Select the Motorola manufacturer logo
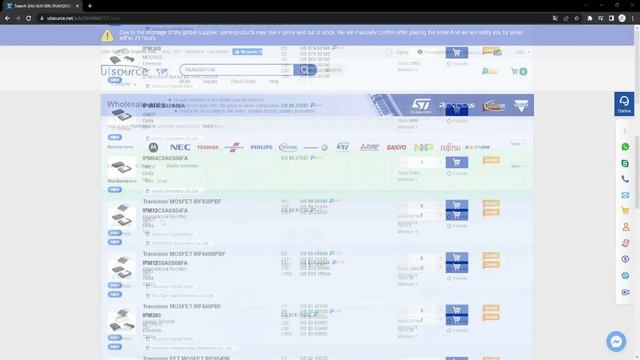640x360 pixels. pos(153,147)
